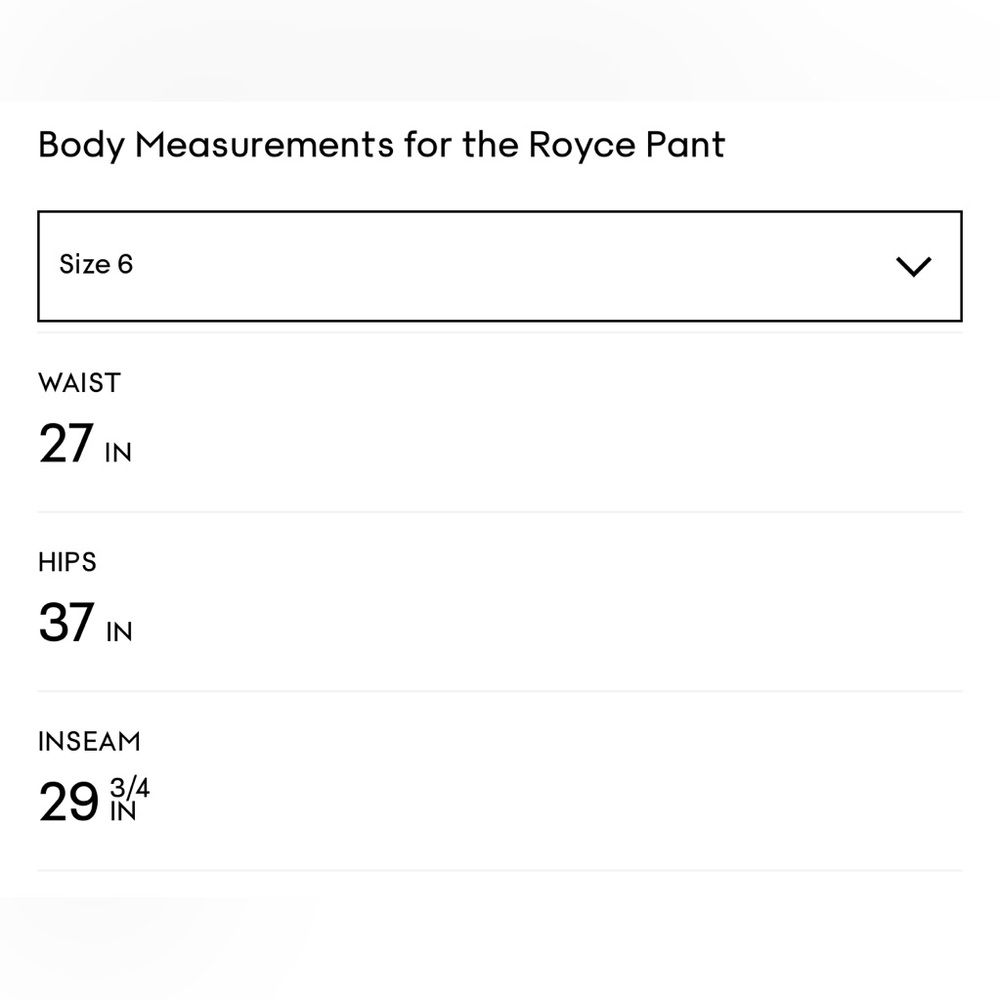
Task: Click the 3/4 fraction in inseam
Action: (129, 788)
